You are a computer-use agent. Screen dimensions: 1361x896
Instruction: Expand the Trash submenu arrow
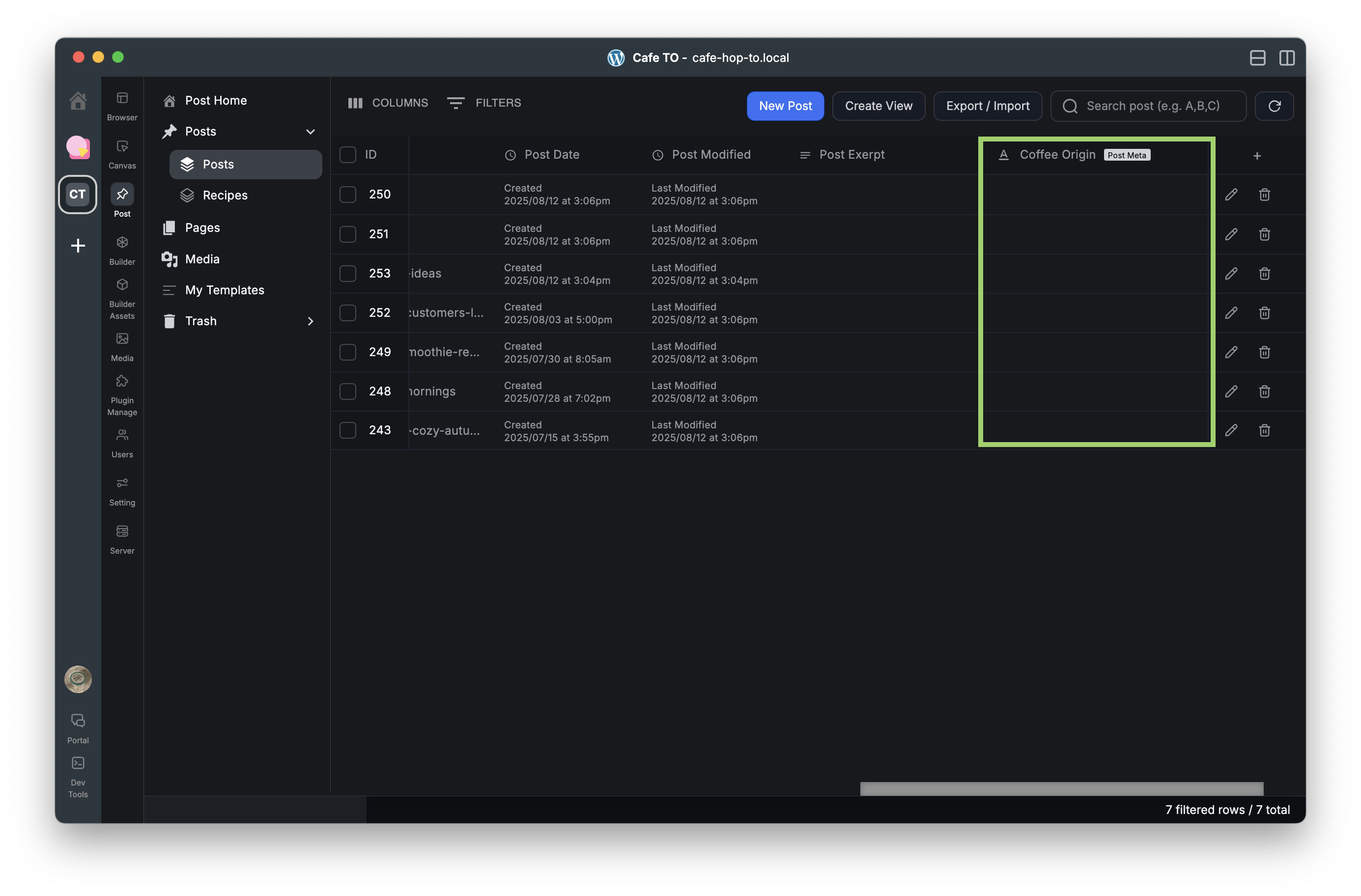(x=311, y=321)
